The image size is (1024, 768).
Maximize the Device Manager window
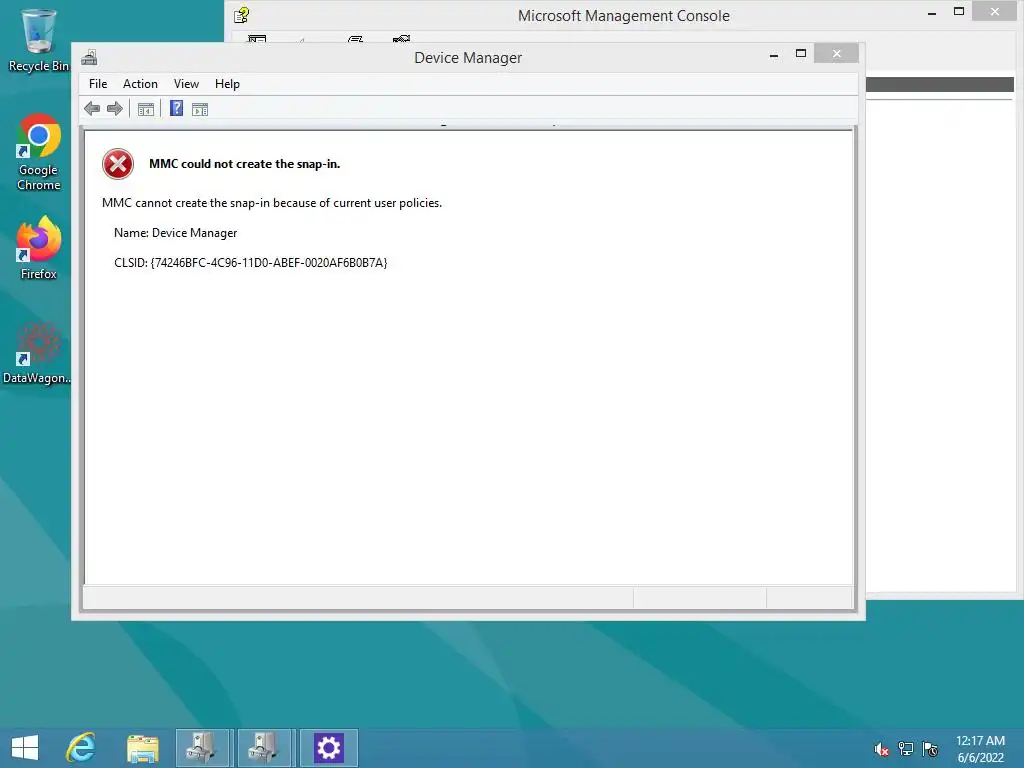click(x=801, y=54)
